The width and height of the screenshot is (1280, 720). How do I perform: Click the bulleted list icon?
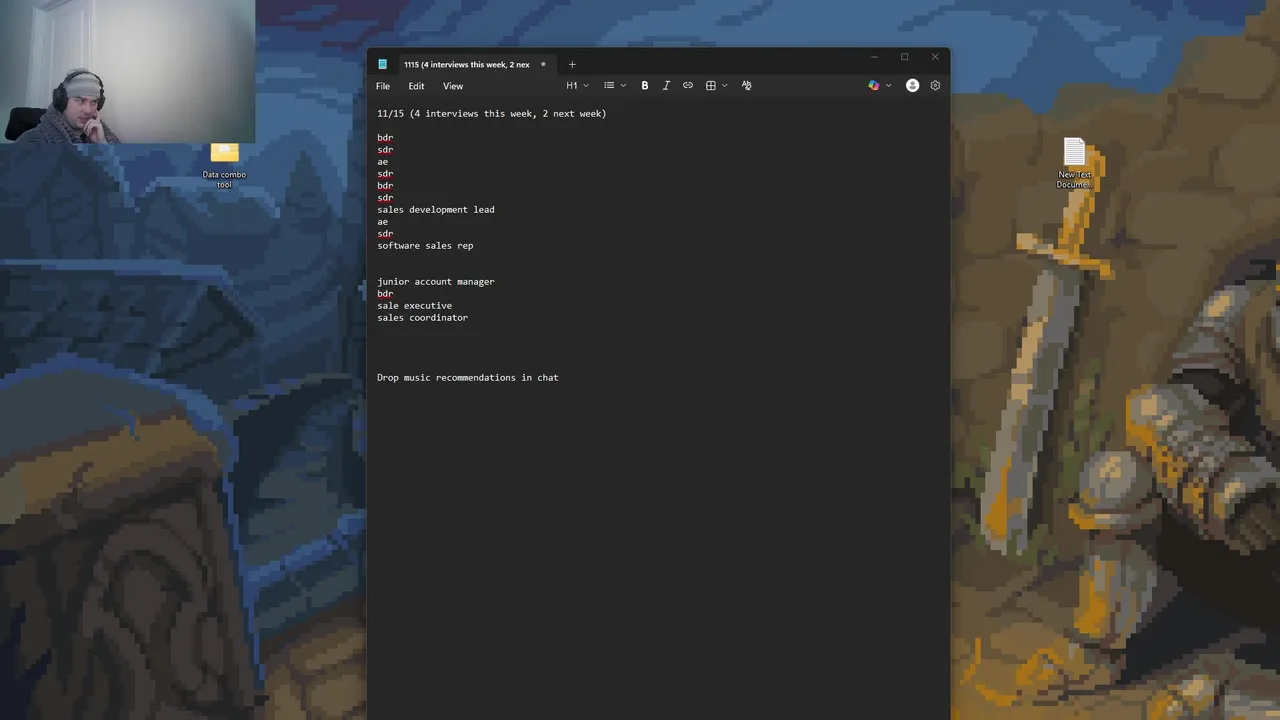click(609, 86)
